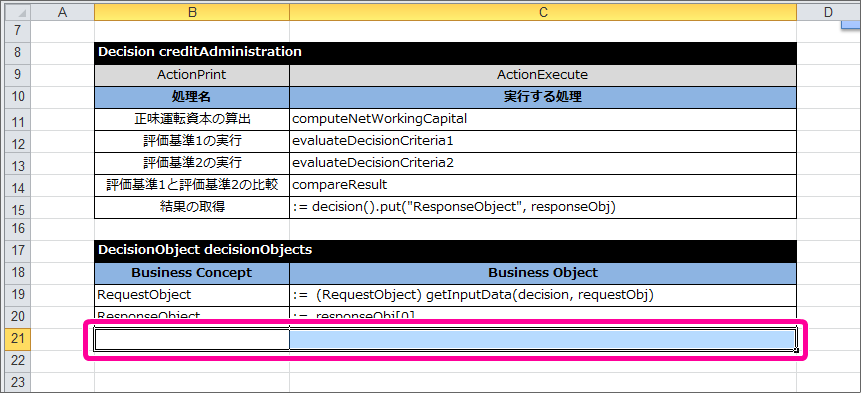Click the evaluateDecisionCriteria1 cell
This screenshot has height=393, width=861.
543,141
